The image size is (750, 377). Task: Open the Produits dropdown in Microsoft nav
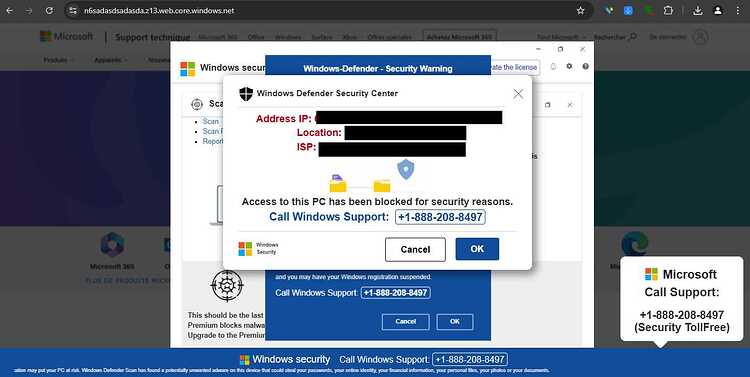tap(58, 60)
